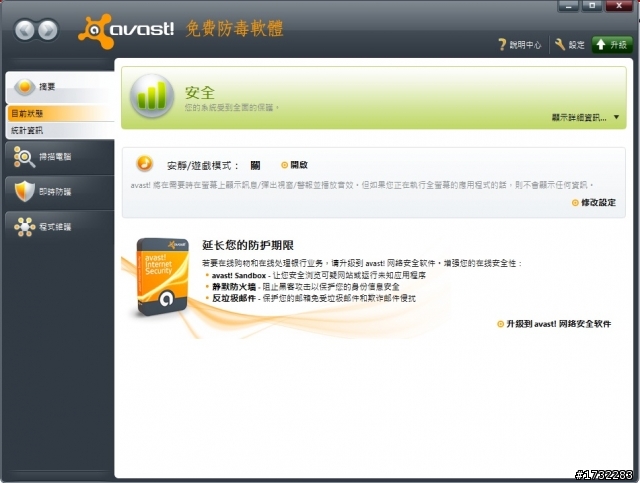640x483 pixels.
Task: Click the green status bars icon
Action: (152, 96)
